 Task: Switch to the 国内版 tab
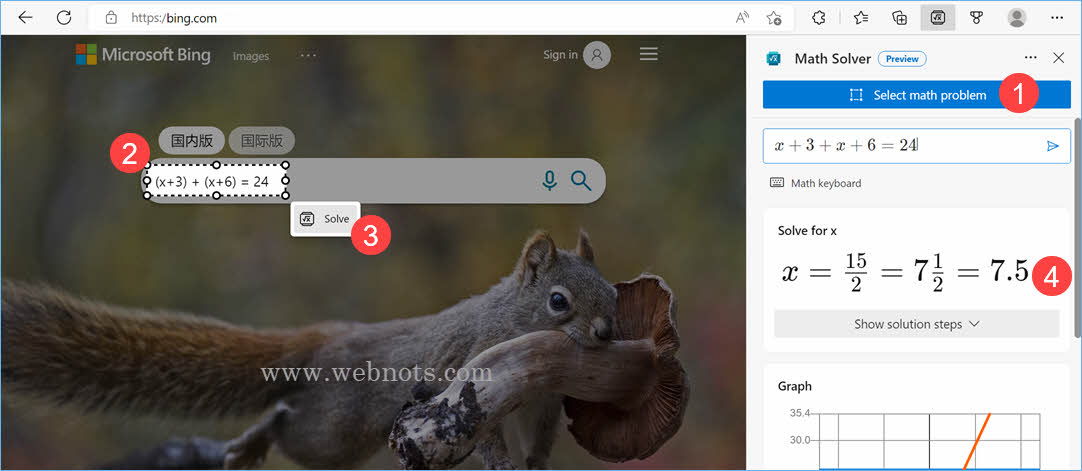191,141
